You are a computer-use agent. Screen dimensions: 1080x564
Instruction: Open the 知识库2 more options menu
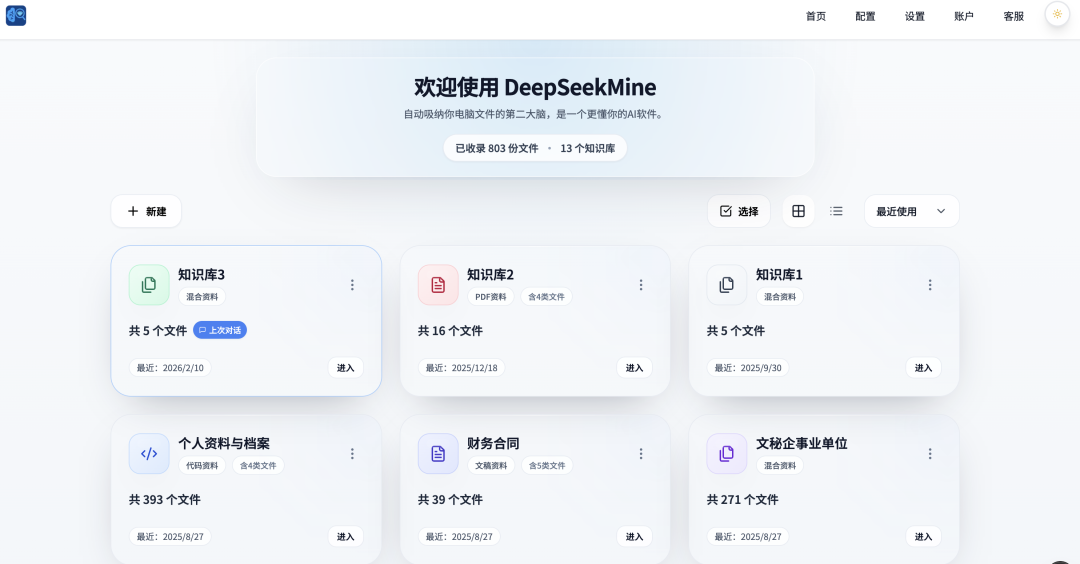coord(641,285)
